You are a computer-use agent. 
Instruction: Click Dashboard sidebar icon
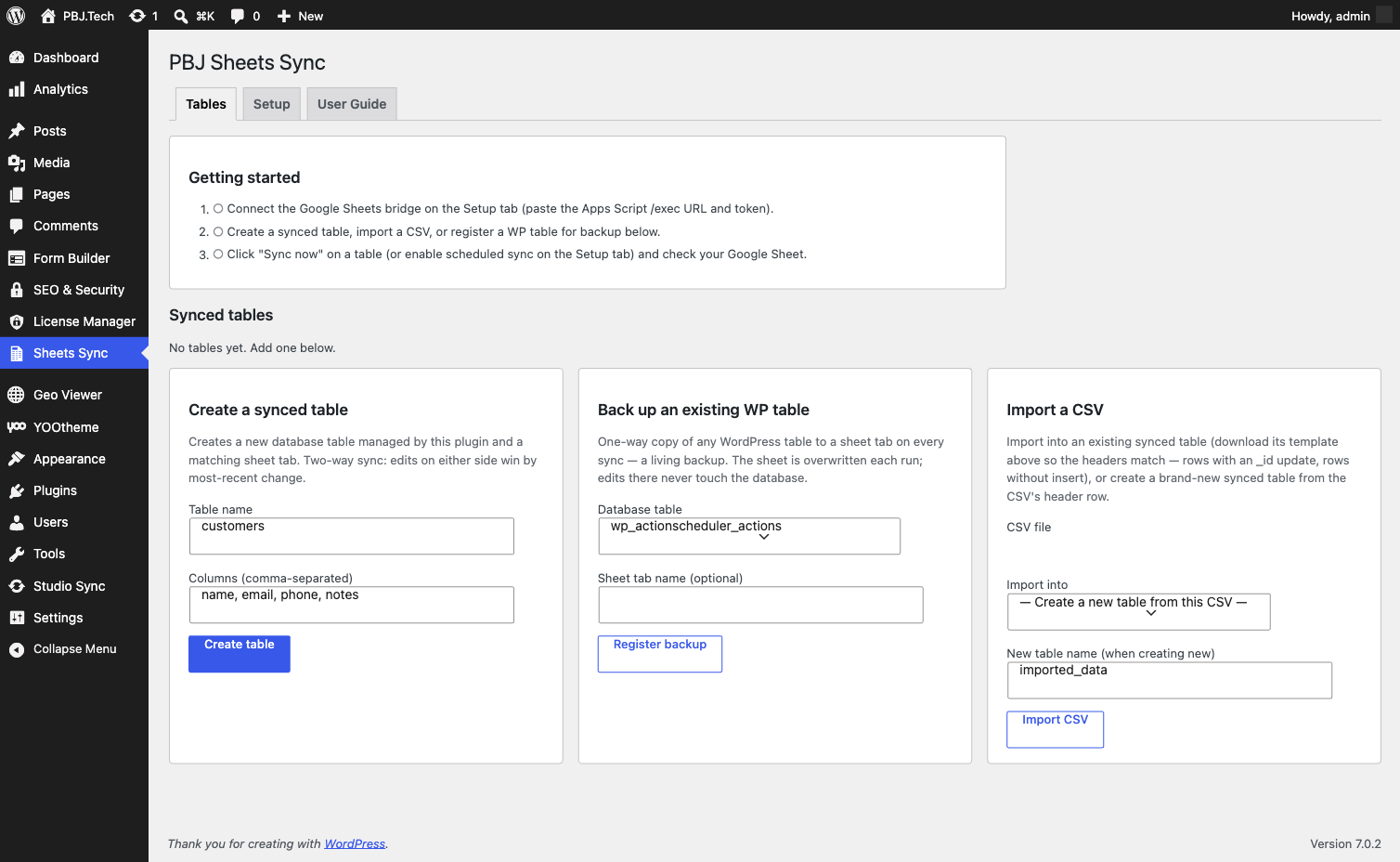tap(17, 58)
